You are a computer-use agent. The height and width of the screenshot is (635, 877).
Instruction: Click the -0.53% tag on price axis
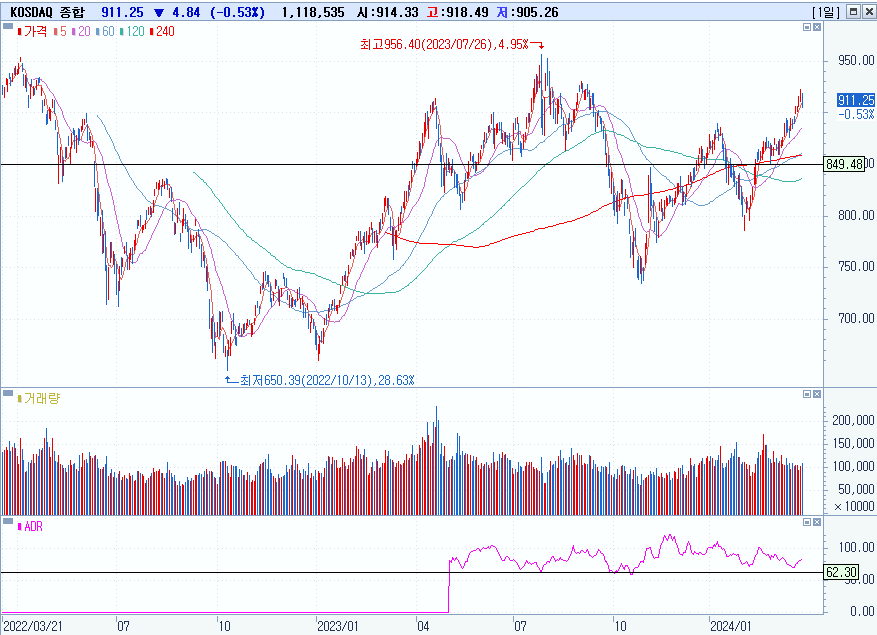(x=856, y=114)
